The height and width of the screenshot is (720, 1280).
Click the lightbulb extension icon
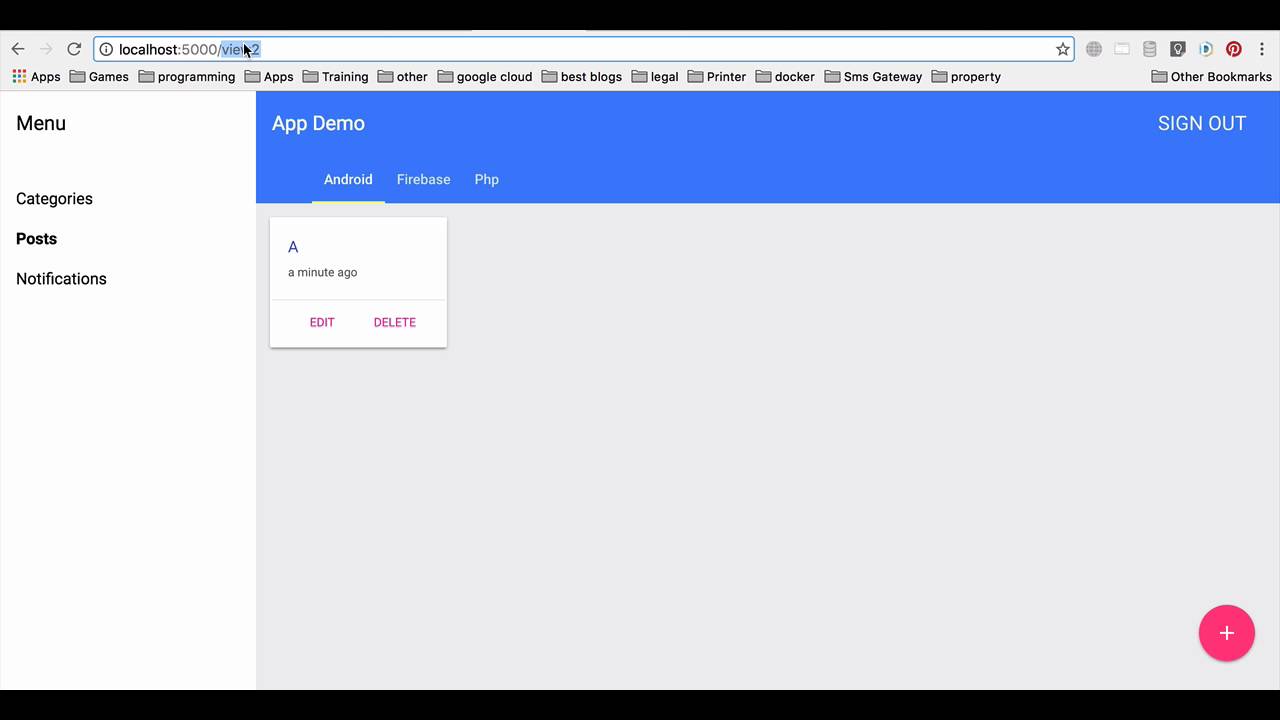(1178, 49)
